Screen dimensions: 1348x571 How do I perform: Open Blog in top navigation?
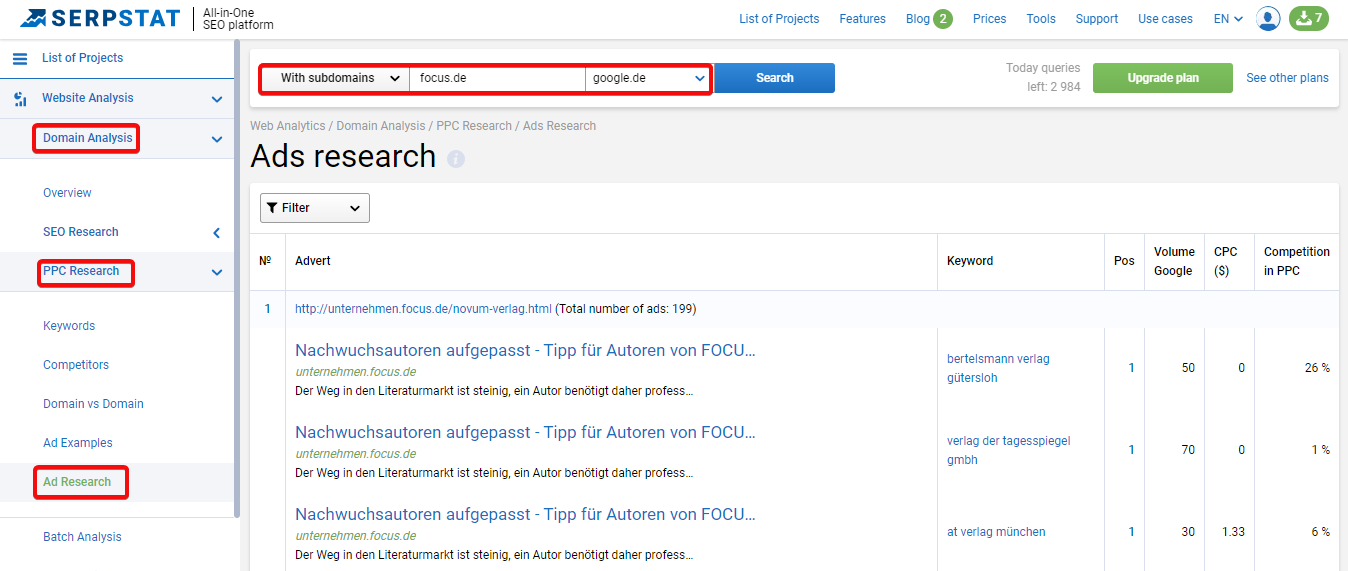(x=917, y=18)
